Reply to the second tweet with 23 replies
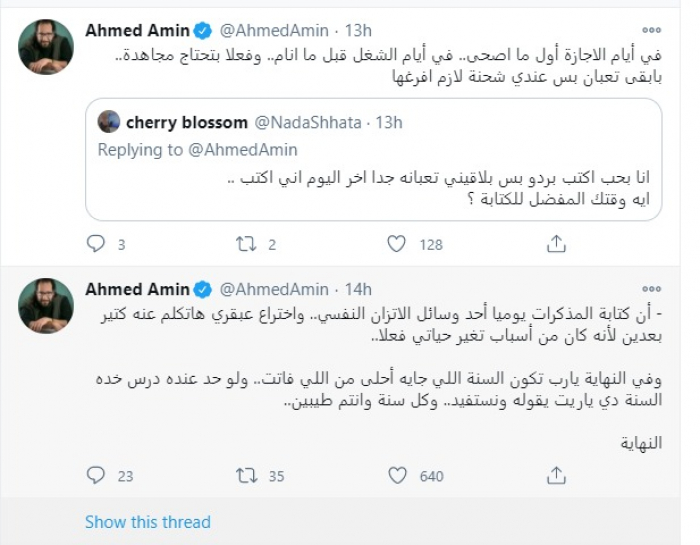Screen dimensions: 700x545 click(96, 476)
